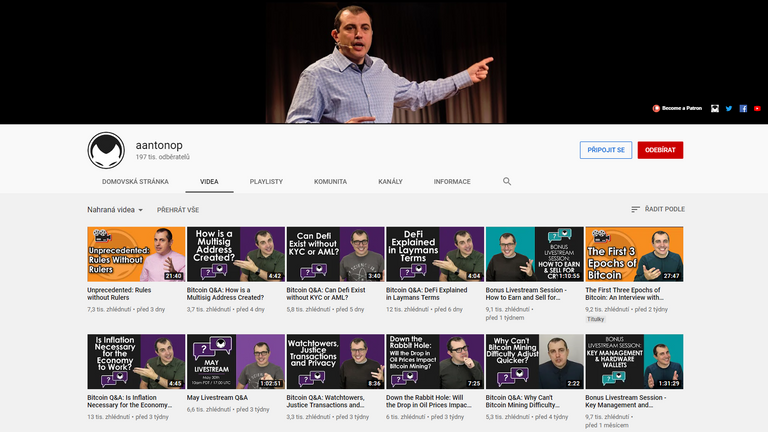Expand the Nahraná videa dropdown
Screen dimensions: 768x432
click(115, 210)
